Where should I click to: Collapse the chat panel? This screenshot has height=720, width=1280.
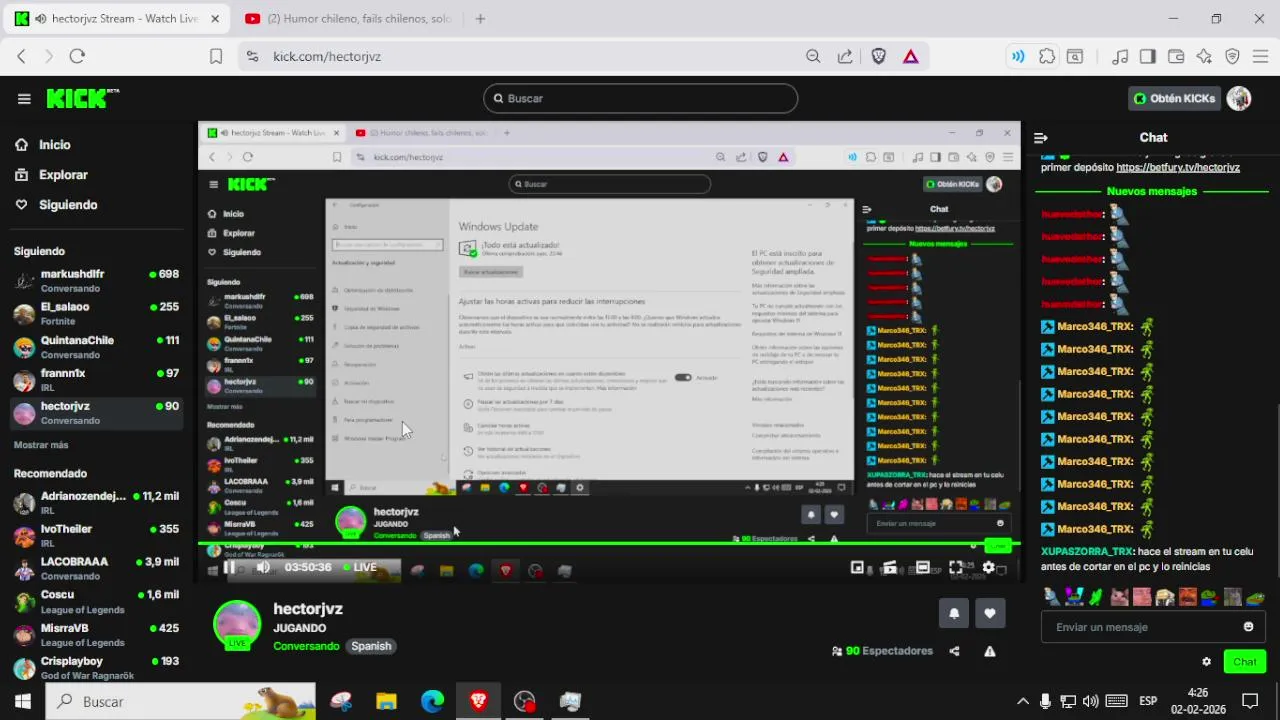pyautogui.click(x=1041, y=138)
